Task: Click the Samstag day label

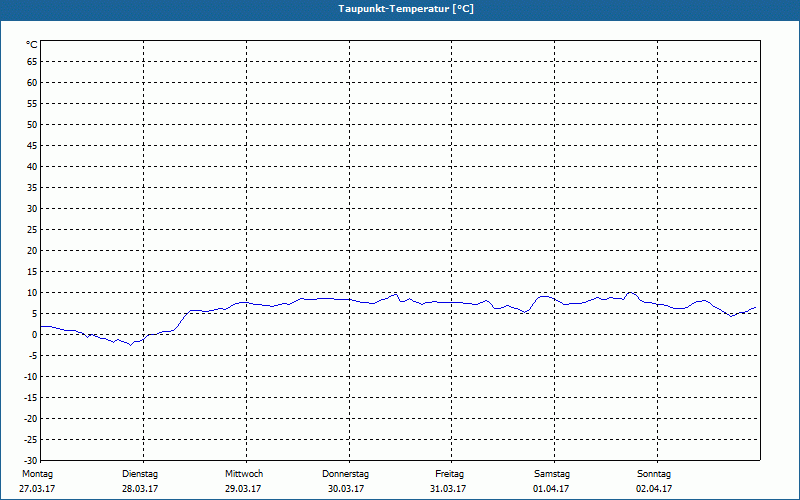Action: pos(552,474)
